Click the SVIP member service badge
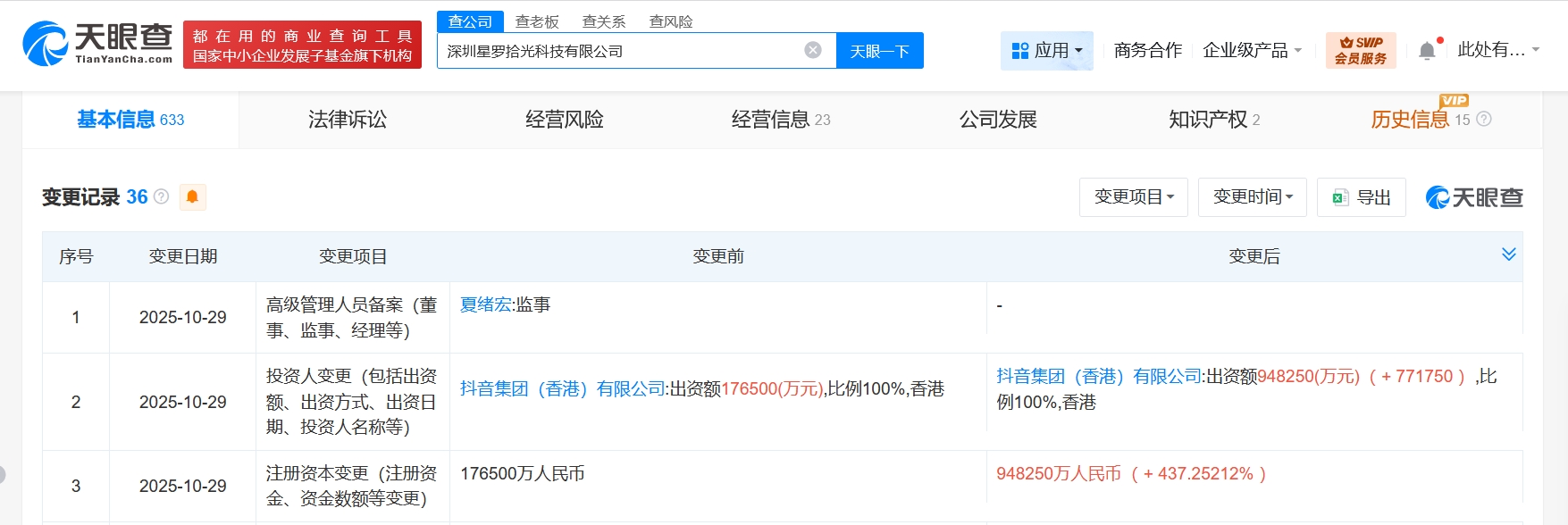 pos(1361,50)
